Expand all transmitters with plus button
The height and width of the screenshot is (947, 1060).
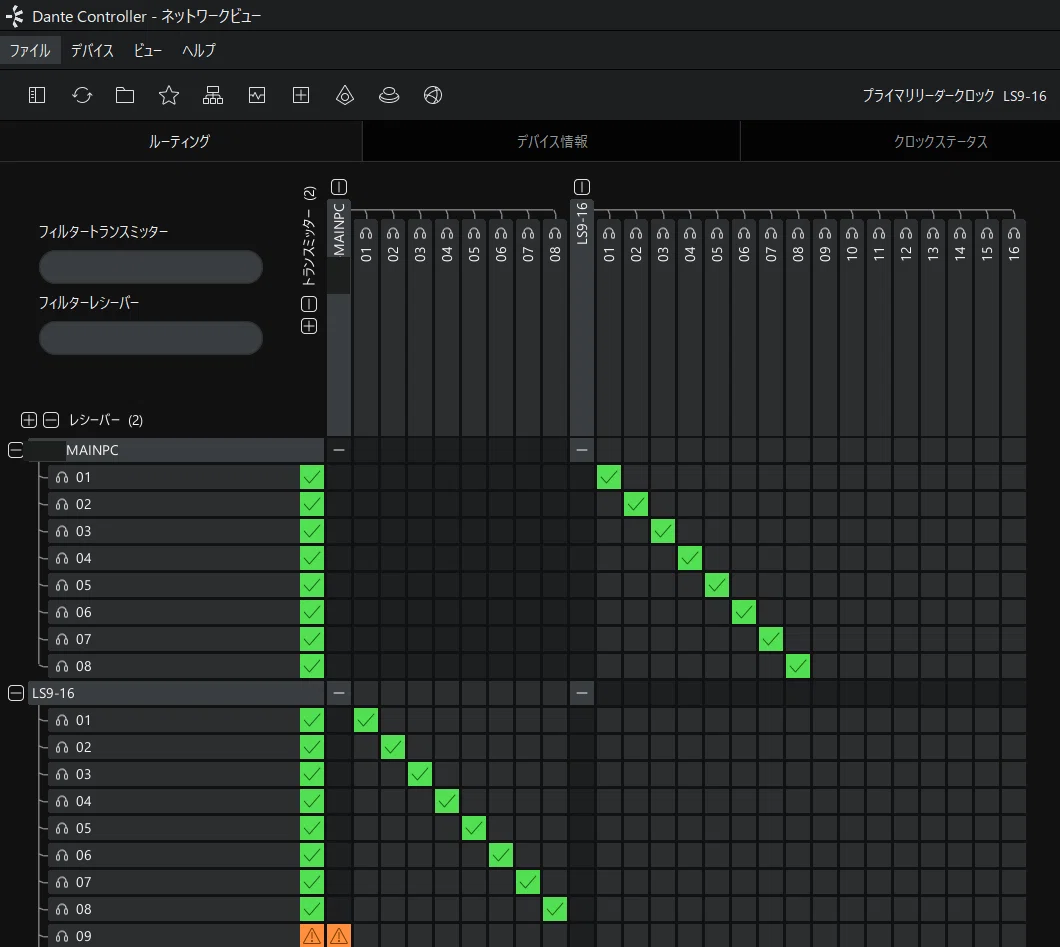309,326
